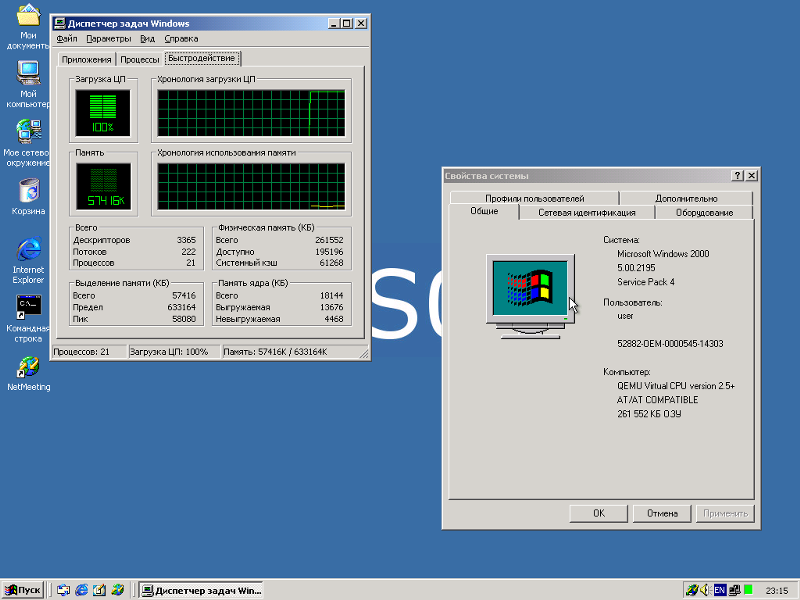Click the Service Pack 4 text
This screenshot has height=600, width=800.
[645, 282]
